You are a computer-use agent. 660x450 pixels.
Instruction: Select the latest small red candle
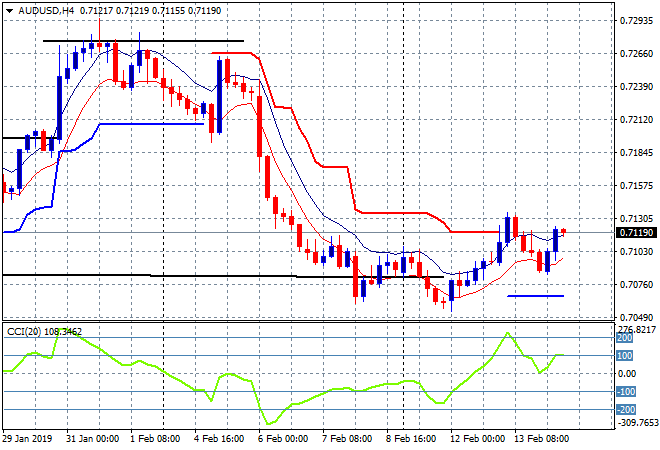pos(564,231)
